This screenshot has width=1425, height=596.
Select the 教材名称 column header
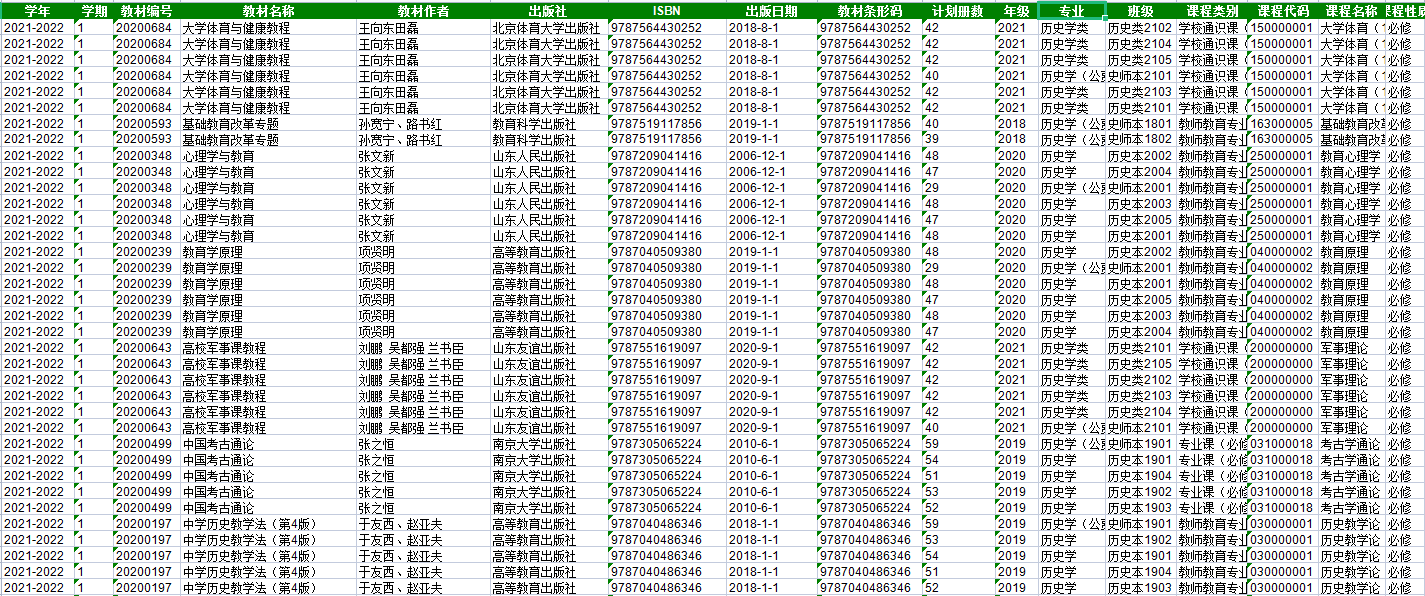pos(267,11)
